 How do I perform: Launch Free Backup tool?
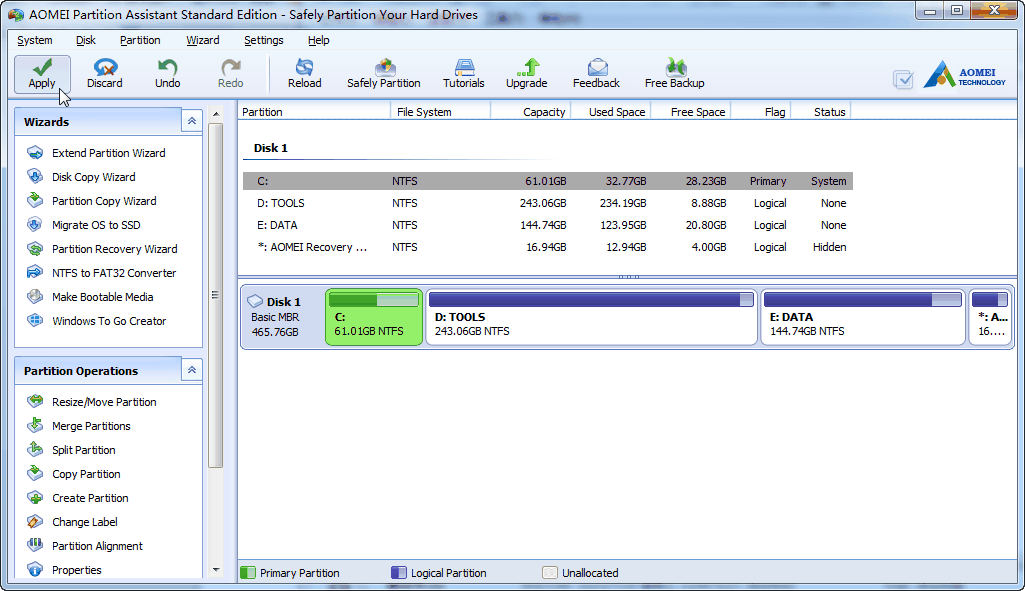click(x=675, y=74)
